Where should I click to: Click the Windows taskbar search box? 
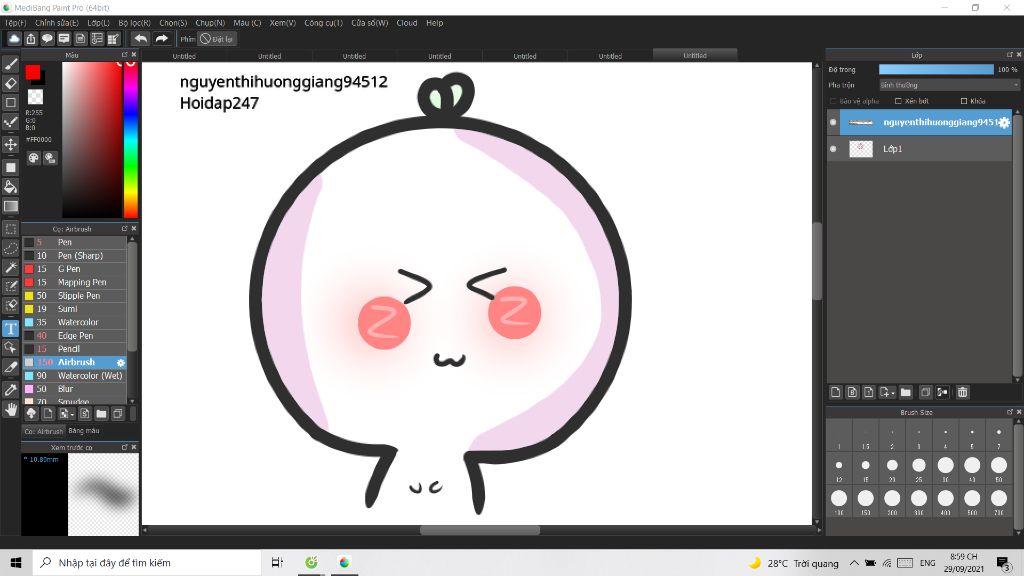(x=147, y=562)
